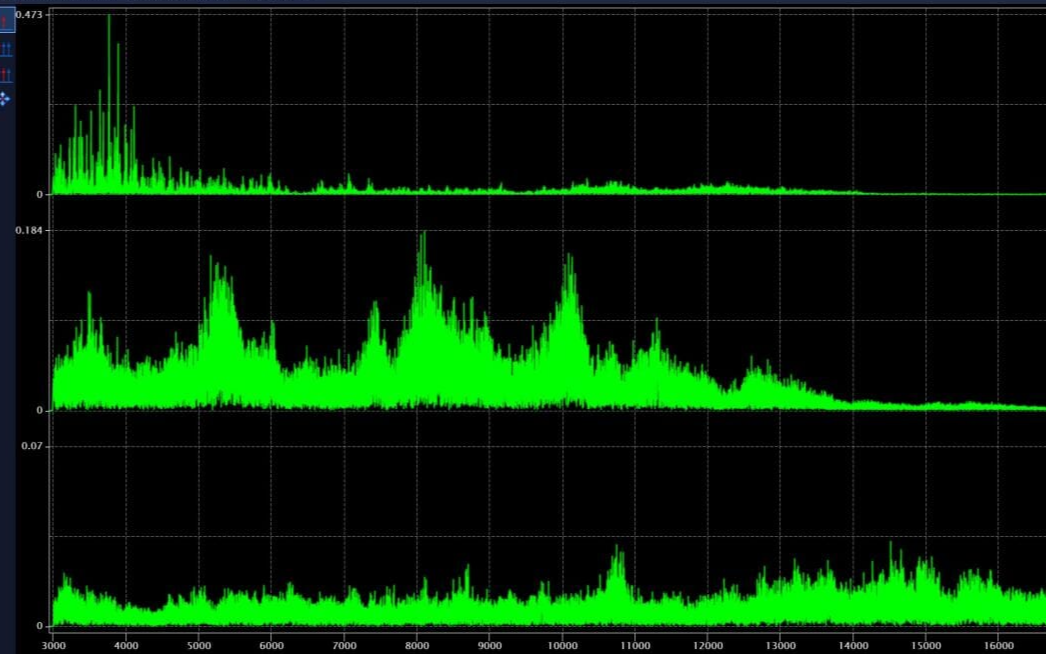Screen dimensions: 1046x654
Task: Click the middle spectrum peak near 10000
Action: [x=569, y=258]
